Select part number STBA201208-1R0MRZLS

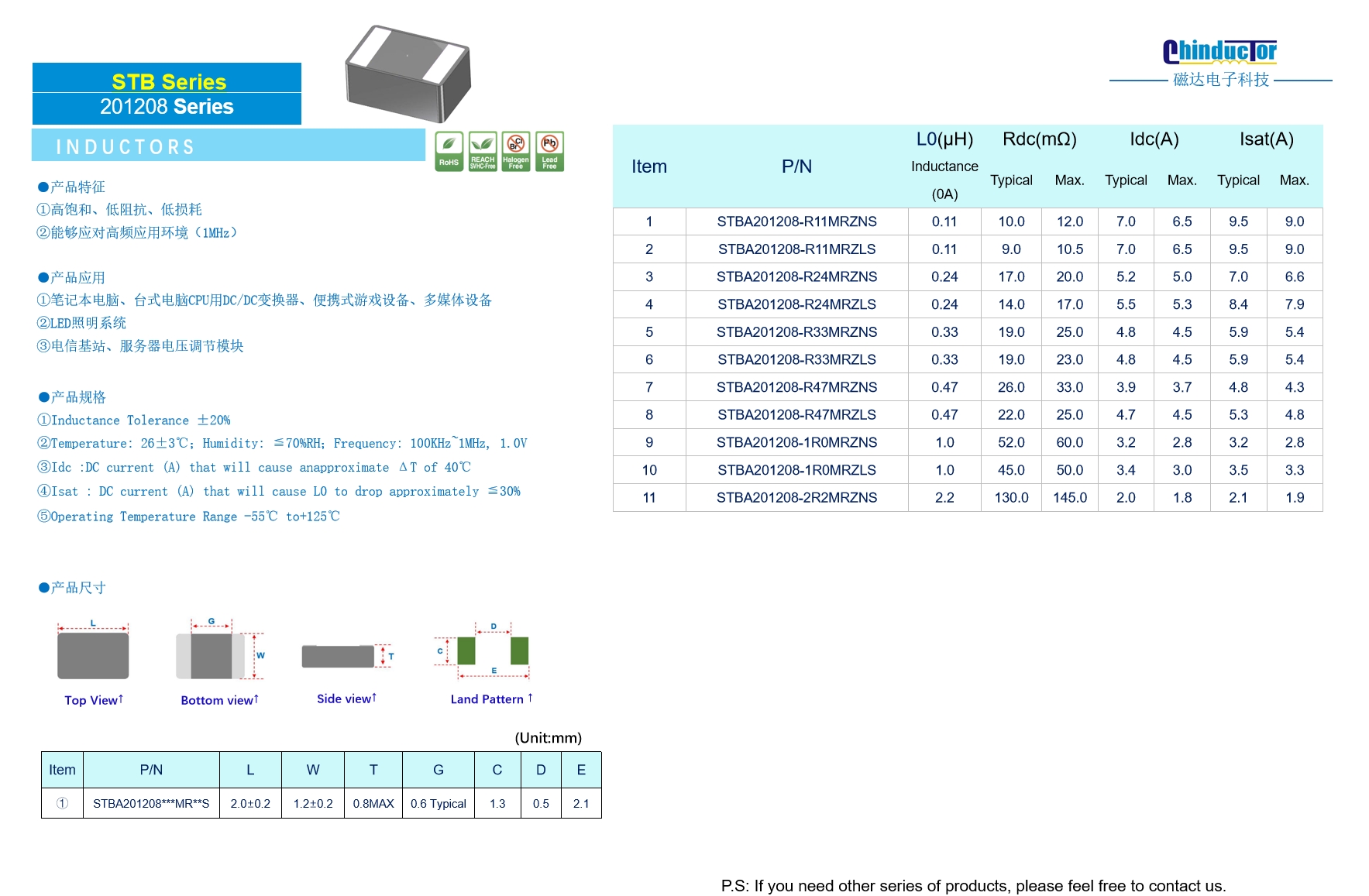pos(796,470)
